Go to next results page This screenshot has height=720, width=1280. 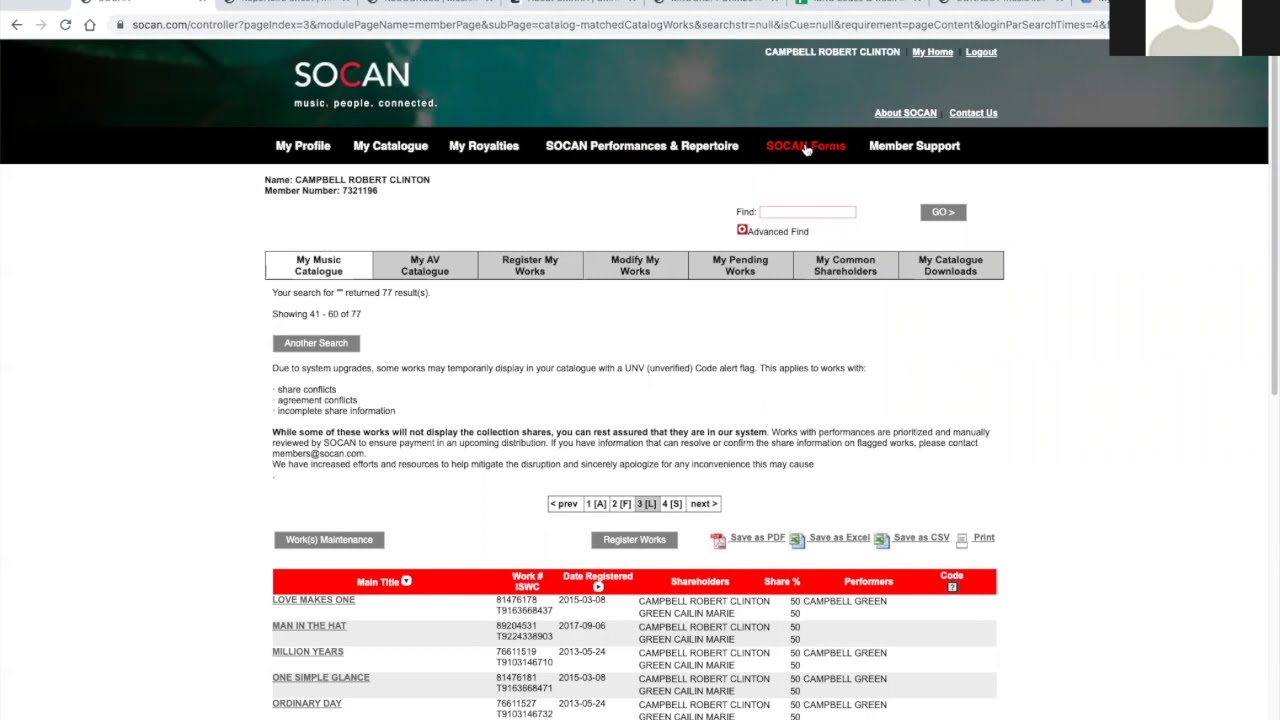pyautogui.click(x=704, y=504)
